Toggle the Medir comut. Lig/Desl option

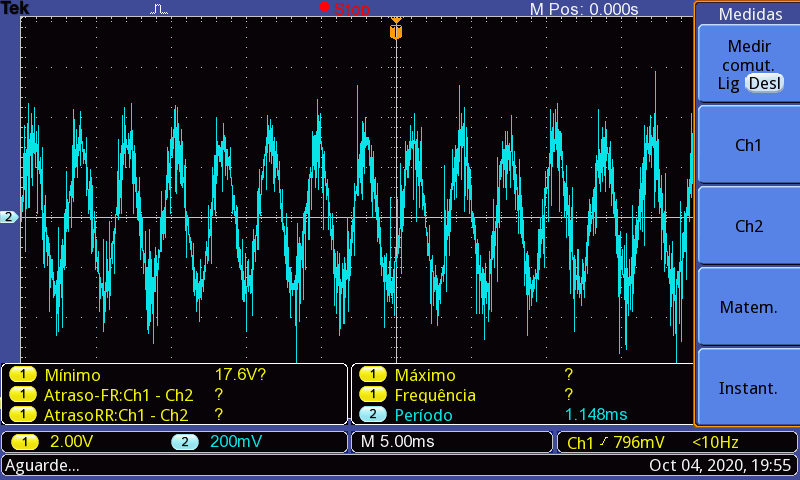(748, 65)
